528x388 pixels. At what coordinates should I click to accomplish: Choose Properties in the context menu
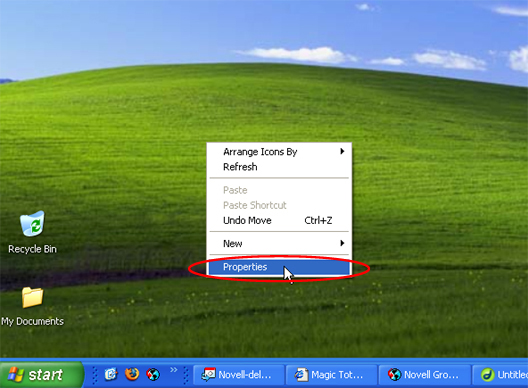point(279,267)
